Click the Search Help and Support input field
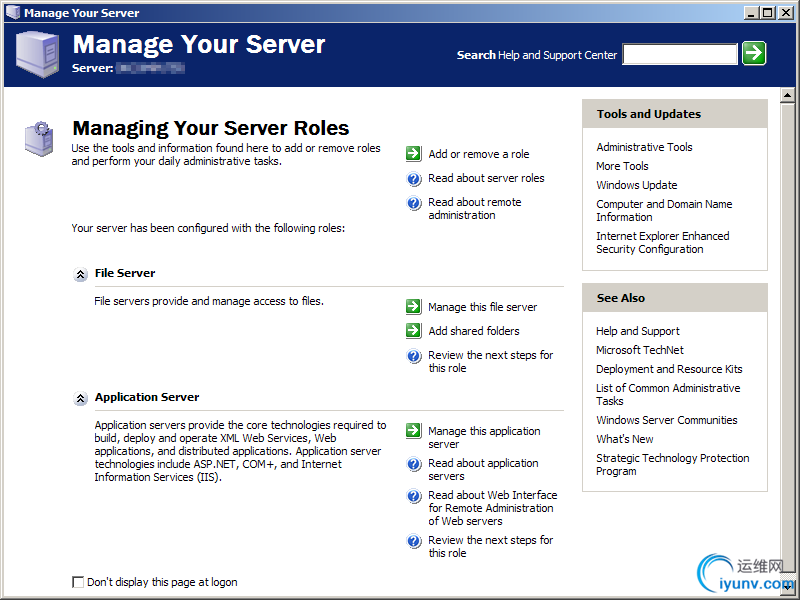This screenshot has width=800, height=600. pyautogui.click(x=680, y=54)
